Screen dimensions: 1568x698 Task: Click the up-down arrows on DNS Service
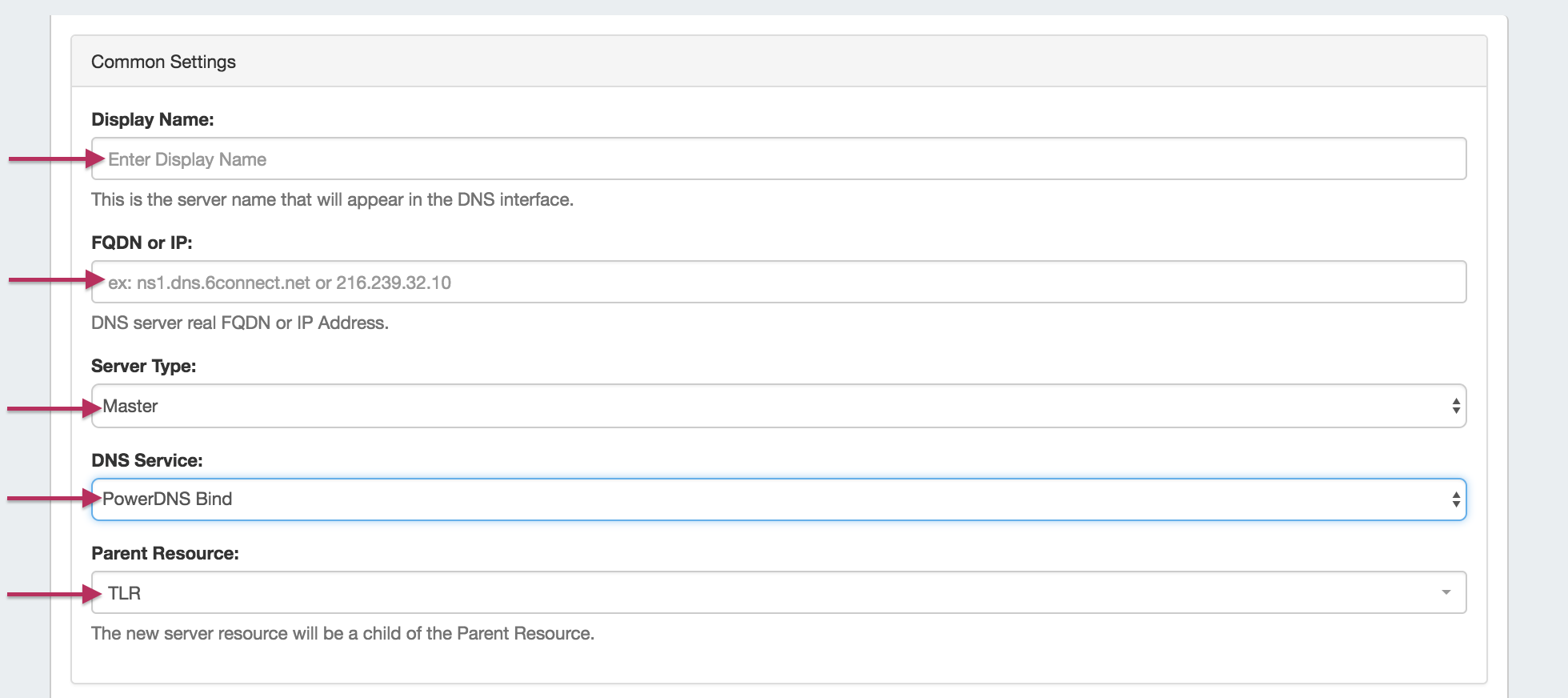[1455, 499]
